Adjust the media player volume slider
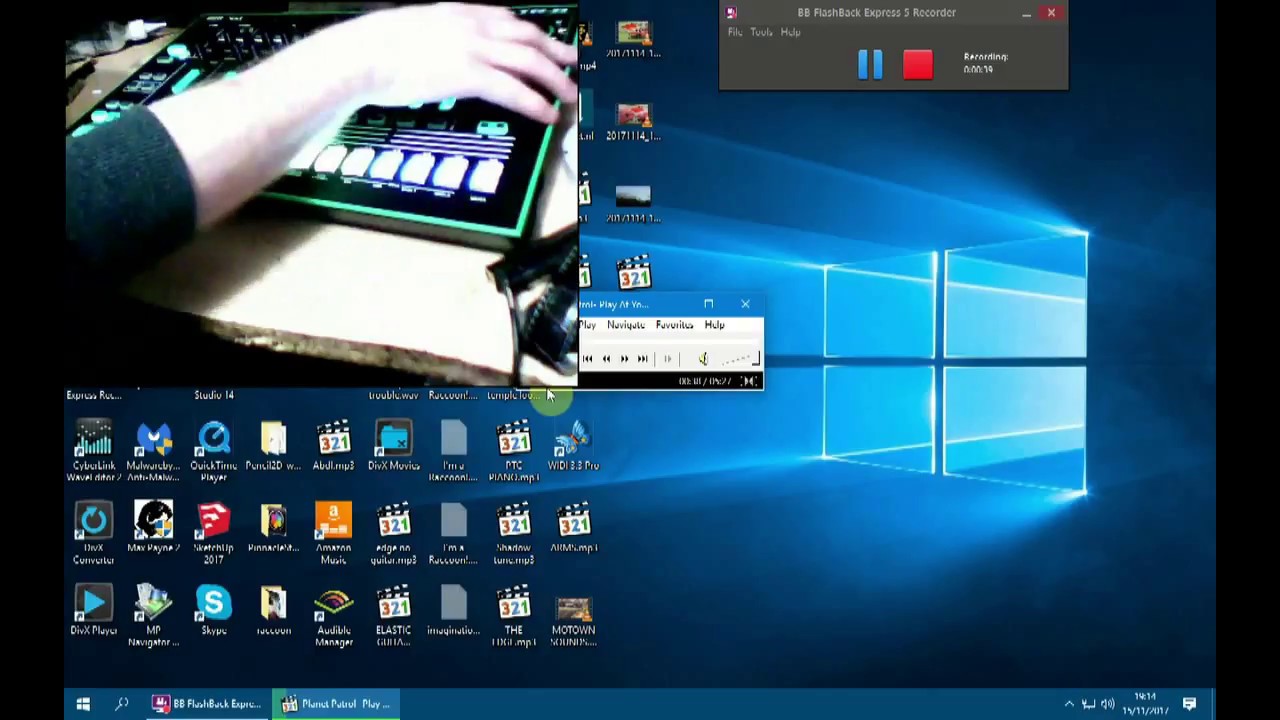The height and width of the screenshot is (720, 1280). [739, 358]
